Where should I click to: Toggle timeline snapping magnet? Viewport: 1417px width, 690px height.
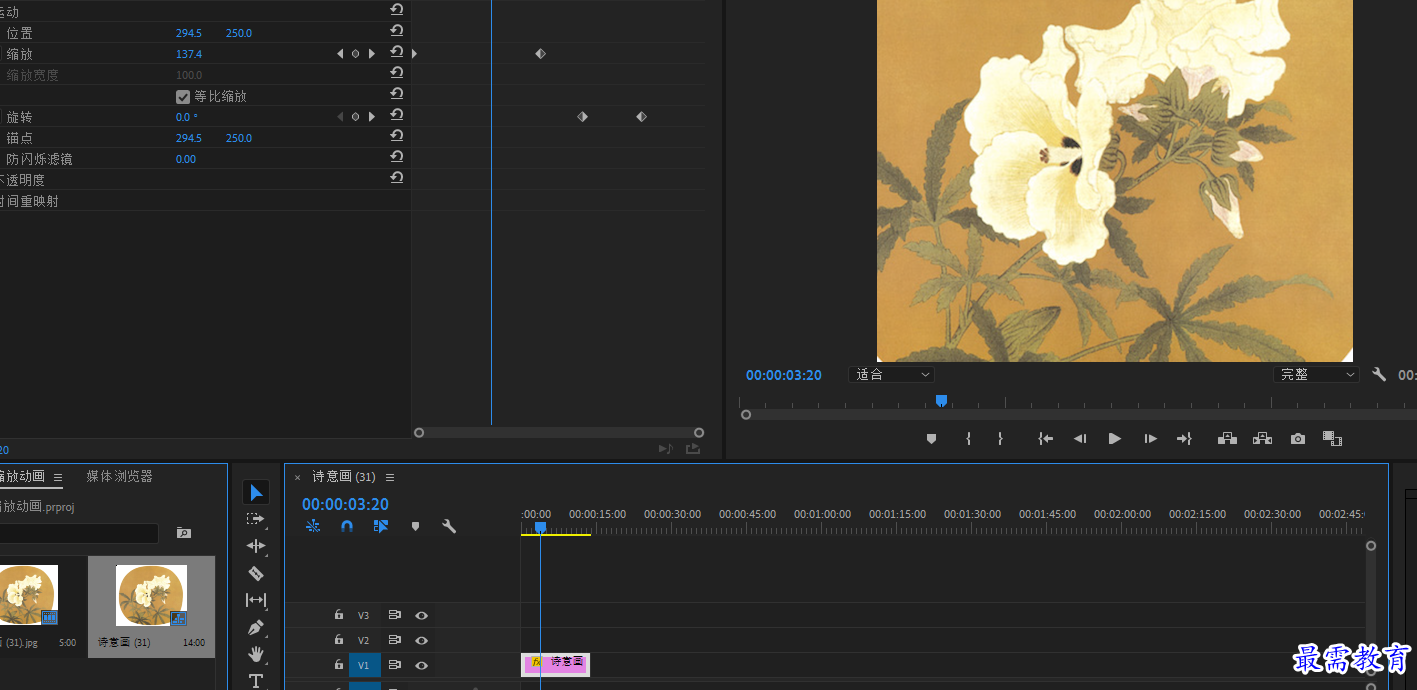(x=347, y=526)
